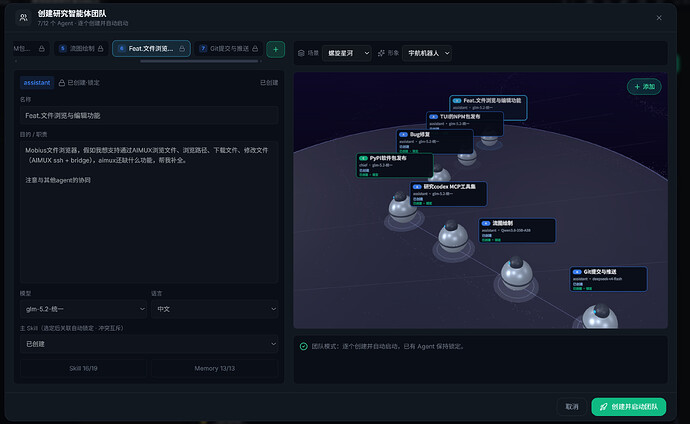Viewport: 690px width, 424px height.
Task: Close the 创建研究智能体团队 dialog
Action: (x=659, y=18)
